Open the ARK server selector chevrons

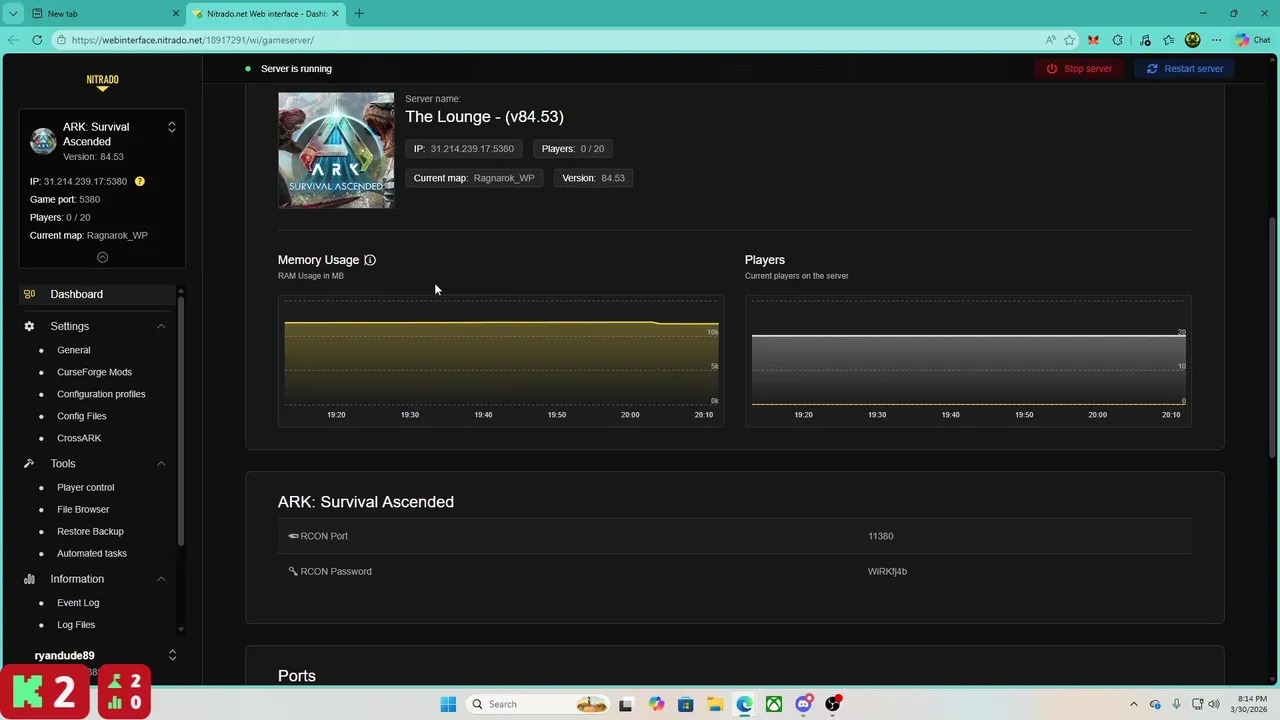point(172,127)
